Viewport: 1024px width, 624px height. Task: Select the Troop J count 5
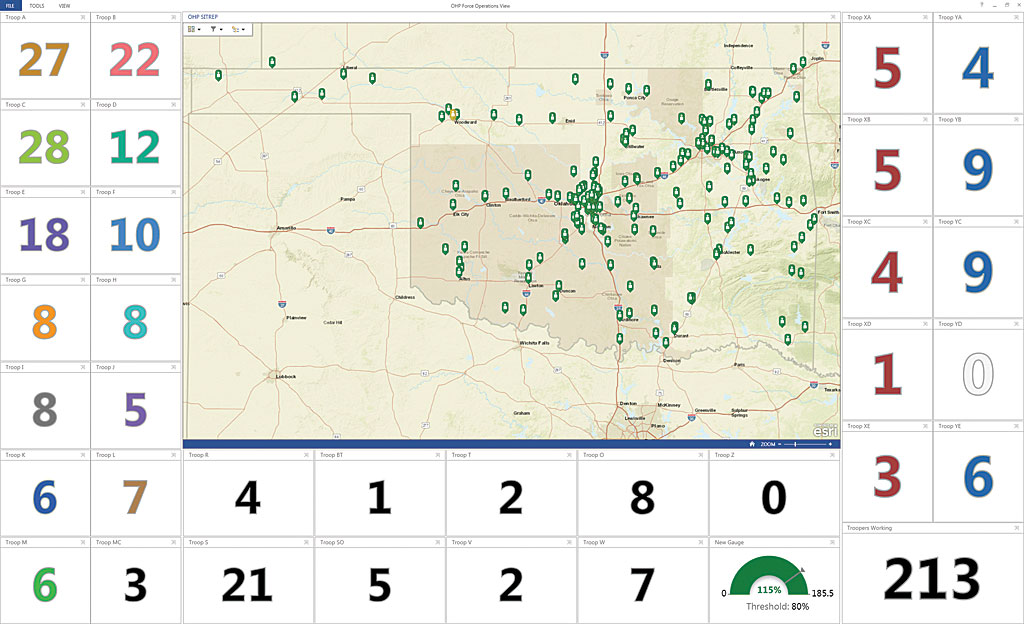pyautogui.click(x=135, y=410)
